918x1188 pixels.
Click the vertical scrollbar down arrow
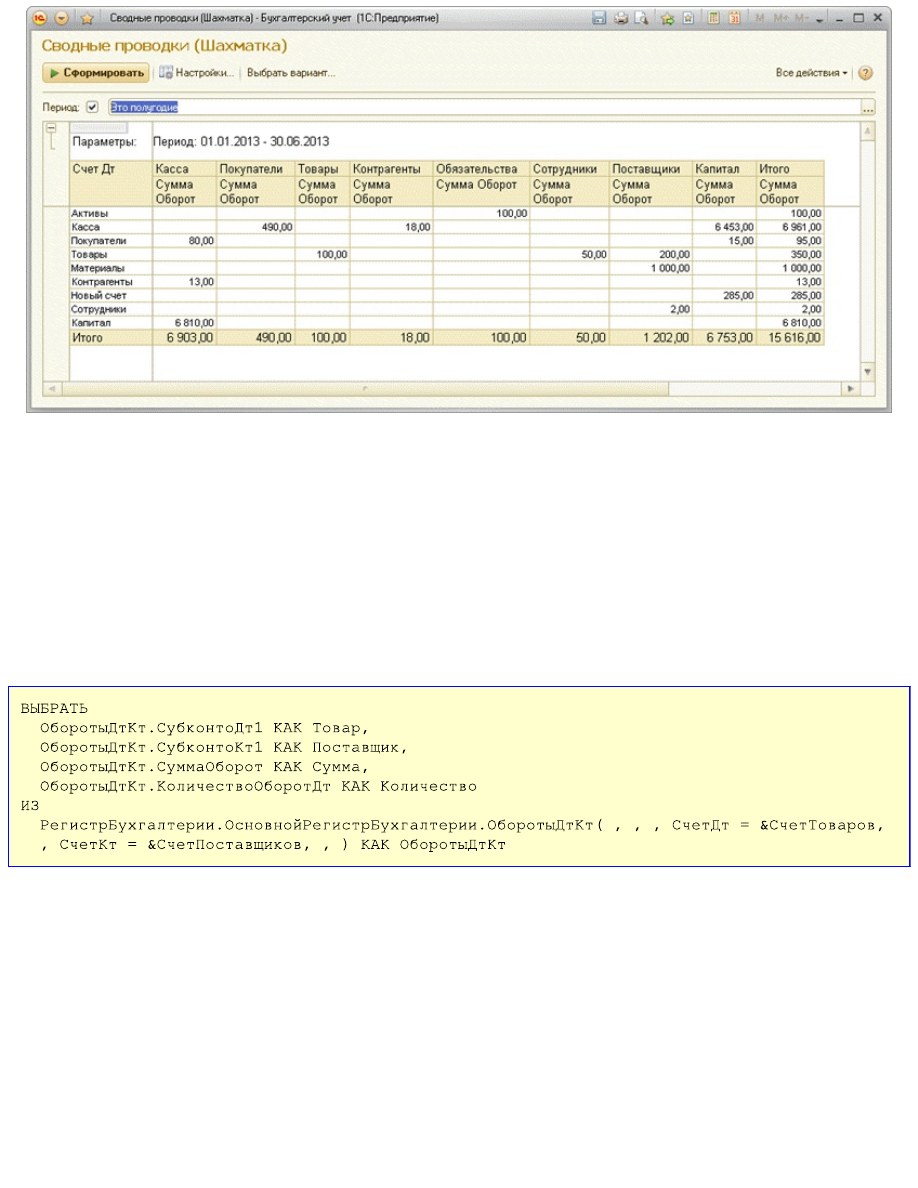click(867, 371)
